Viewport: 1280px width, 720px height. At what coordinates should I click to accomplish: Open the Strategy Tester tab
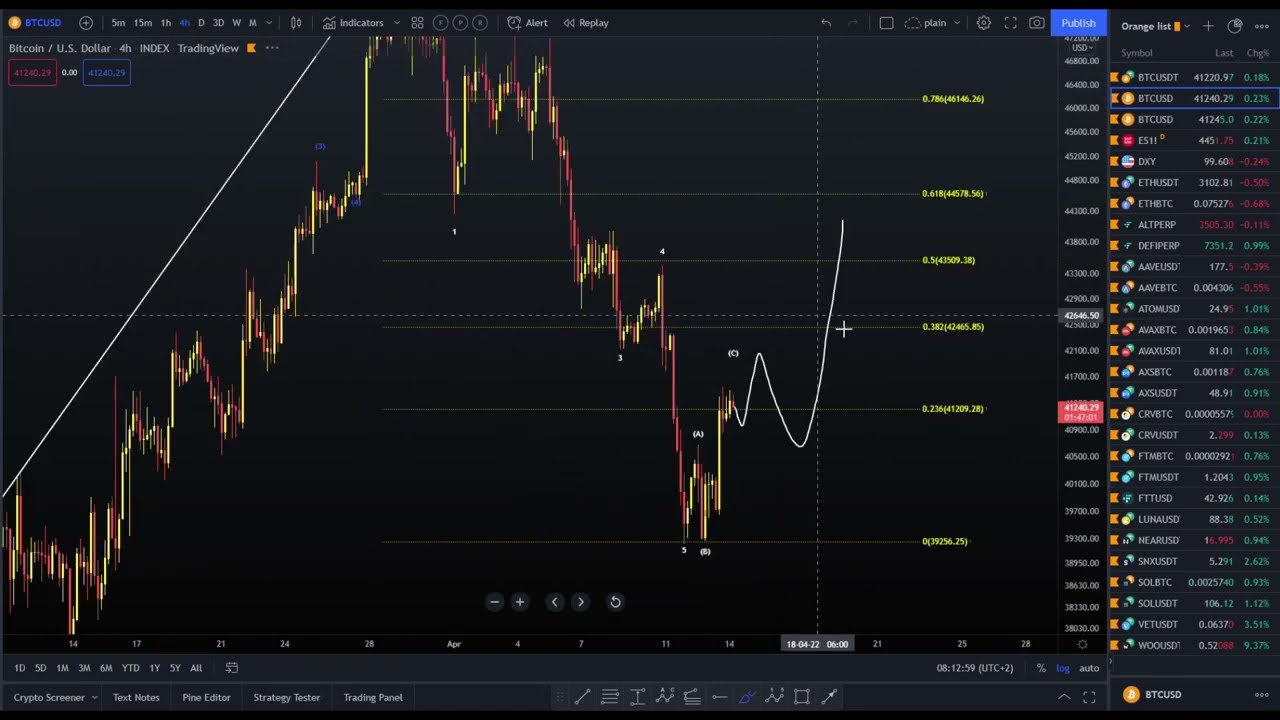click(287, 697)
